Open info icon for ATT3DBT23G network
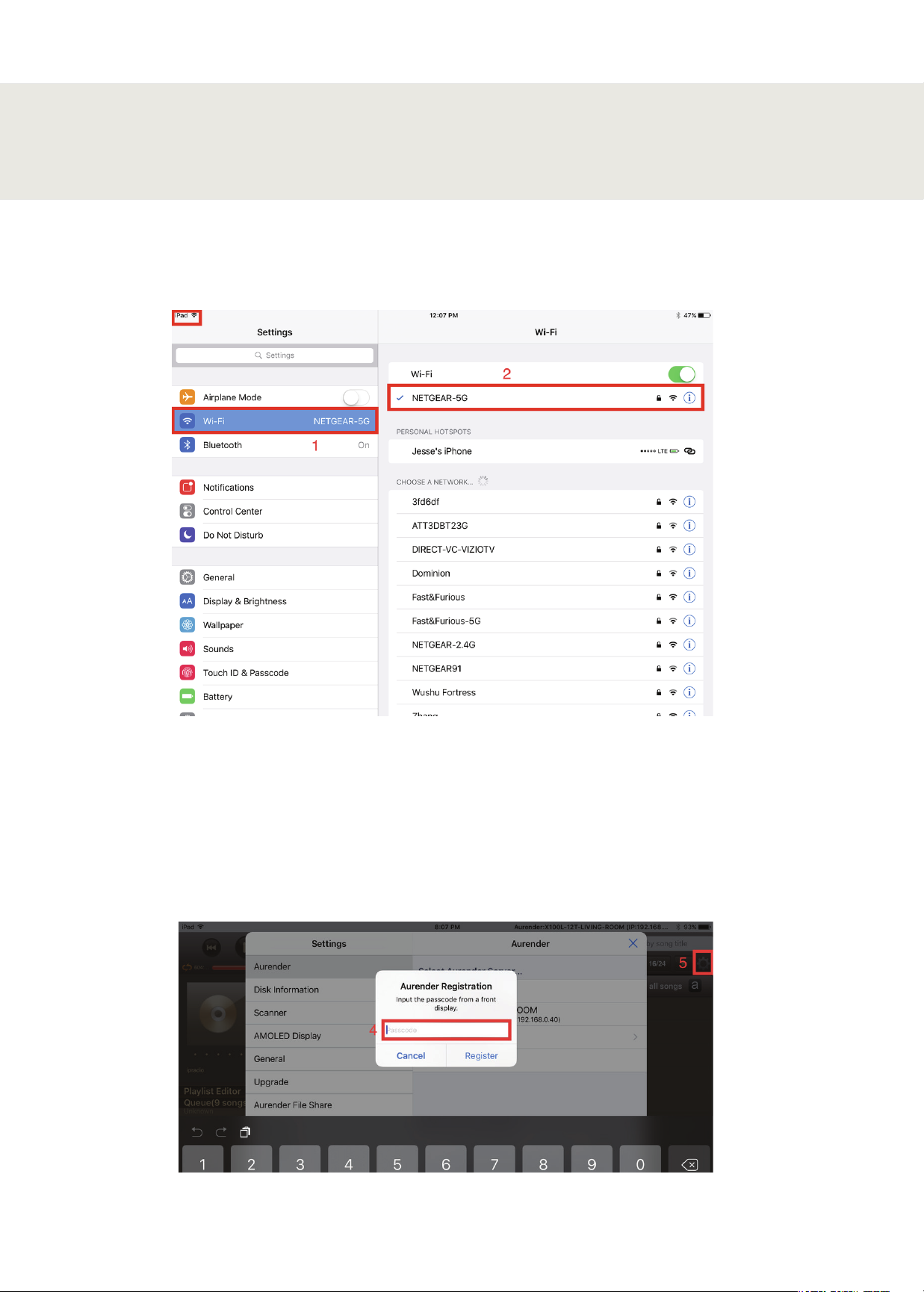Screen dimensions: 924x1292 pyautogui.click(x=689, y=526)
